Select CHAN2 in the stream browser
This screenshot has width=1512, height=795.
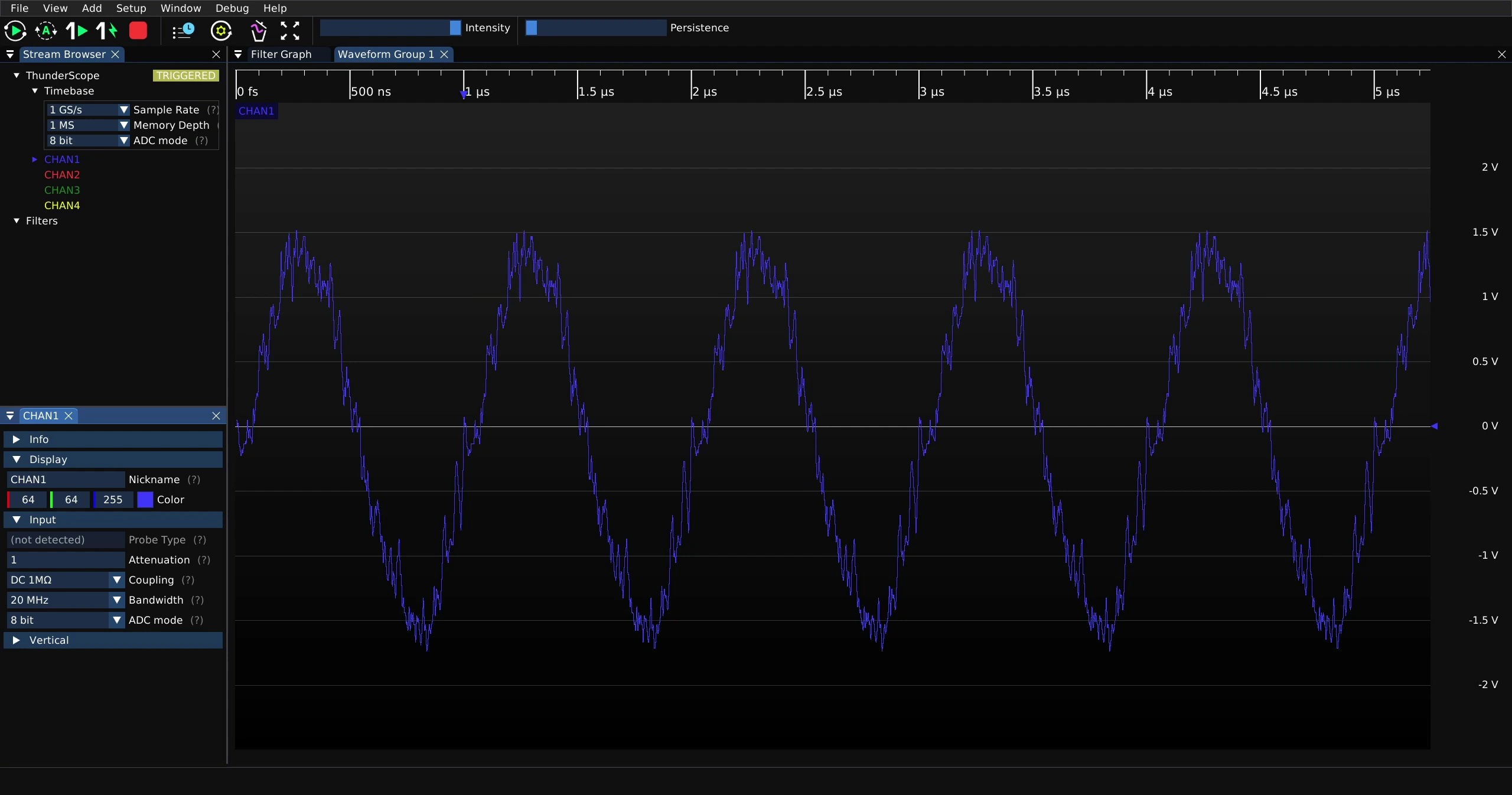tap(62, 175)
